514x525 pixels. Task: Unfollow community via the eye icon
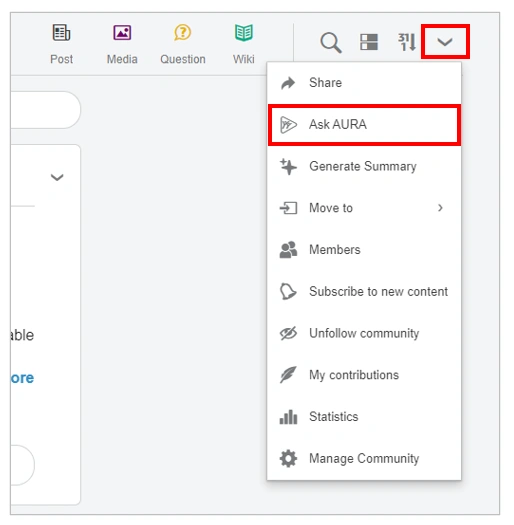[288, 333]
